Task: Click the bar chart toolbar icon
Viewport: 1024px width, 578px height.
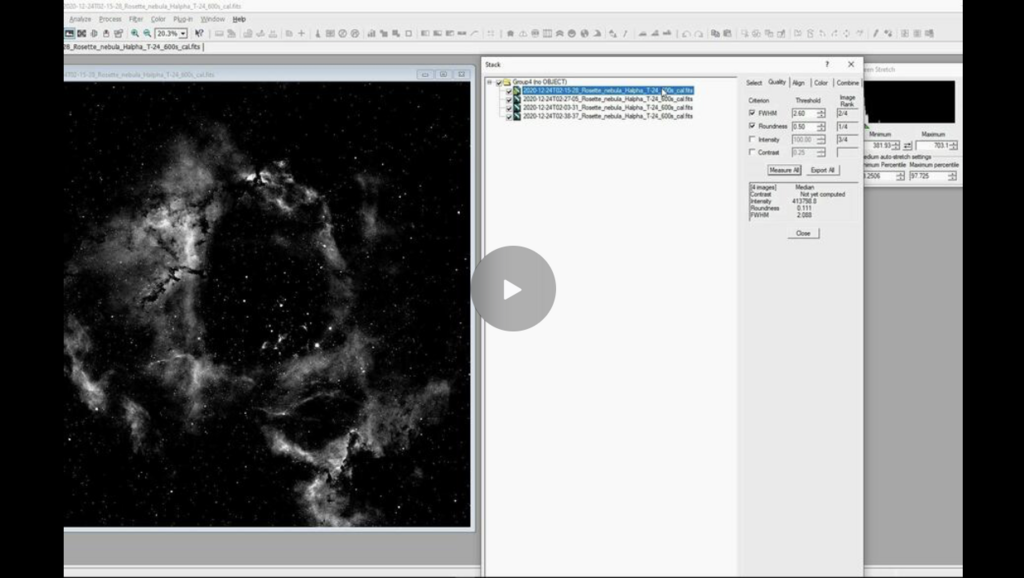Action: 371,33
